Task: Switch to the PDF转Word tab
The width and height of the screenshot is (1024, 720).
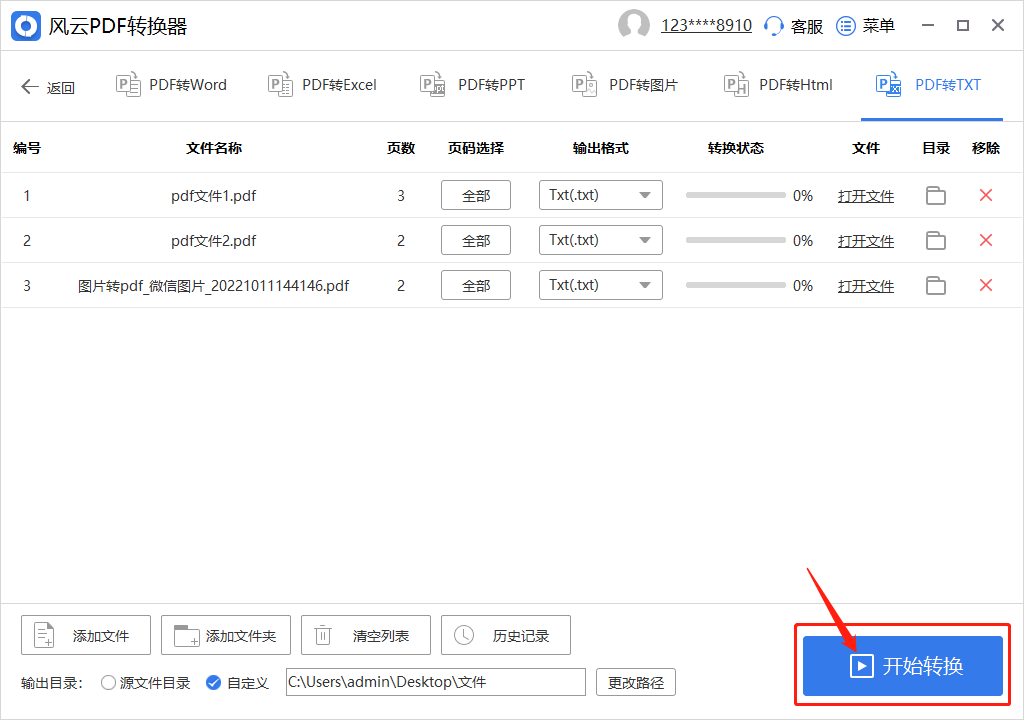Action: (171, 85)
